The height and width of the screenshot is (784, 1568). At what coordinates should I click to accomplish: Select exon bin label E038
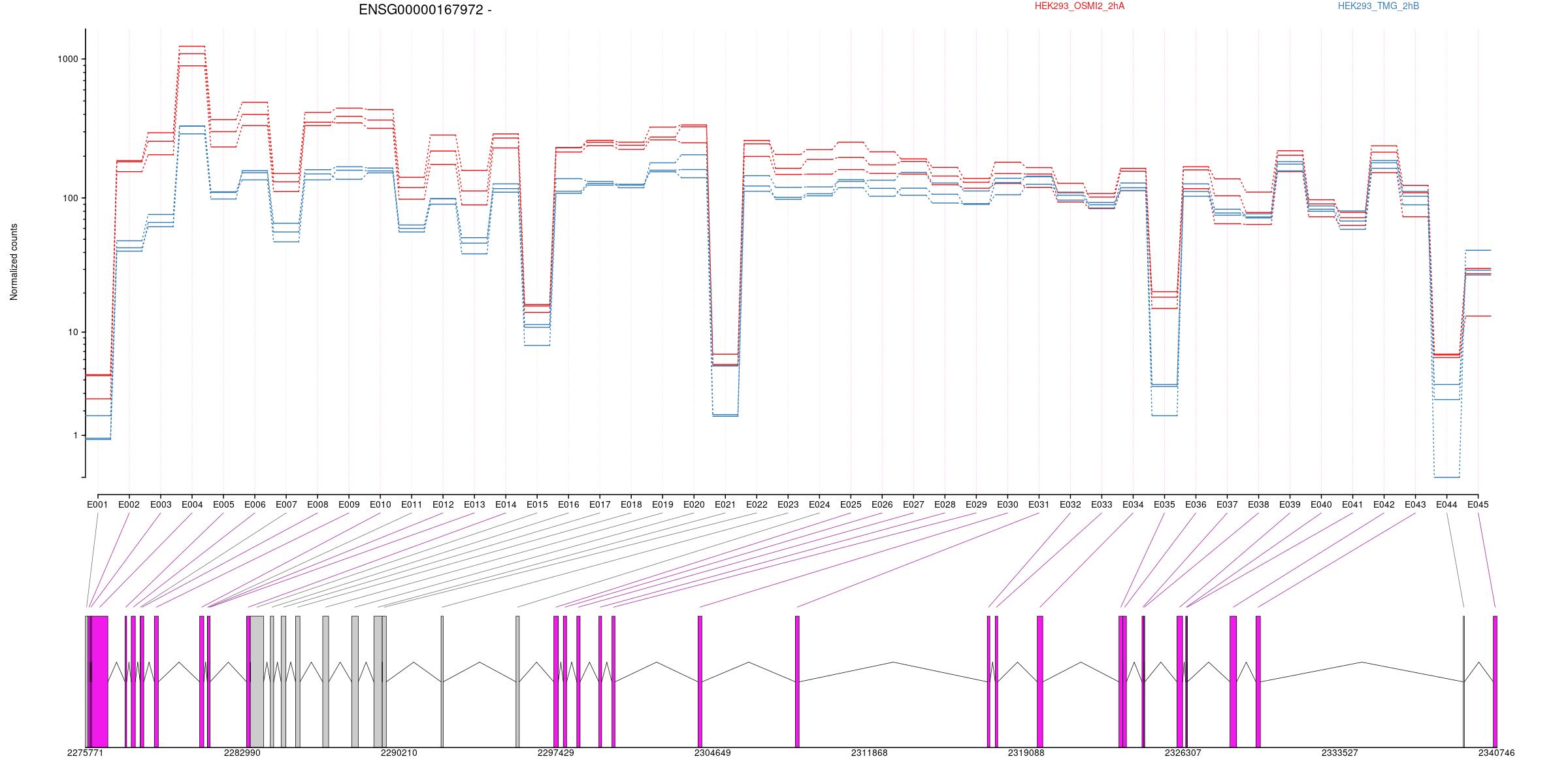pos(1258,504)
